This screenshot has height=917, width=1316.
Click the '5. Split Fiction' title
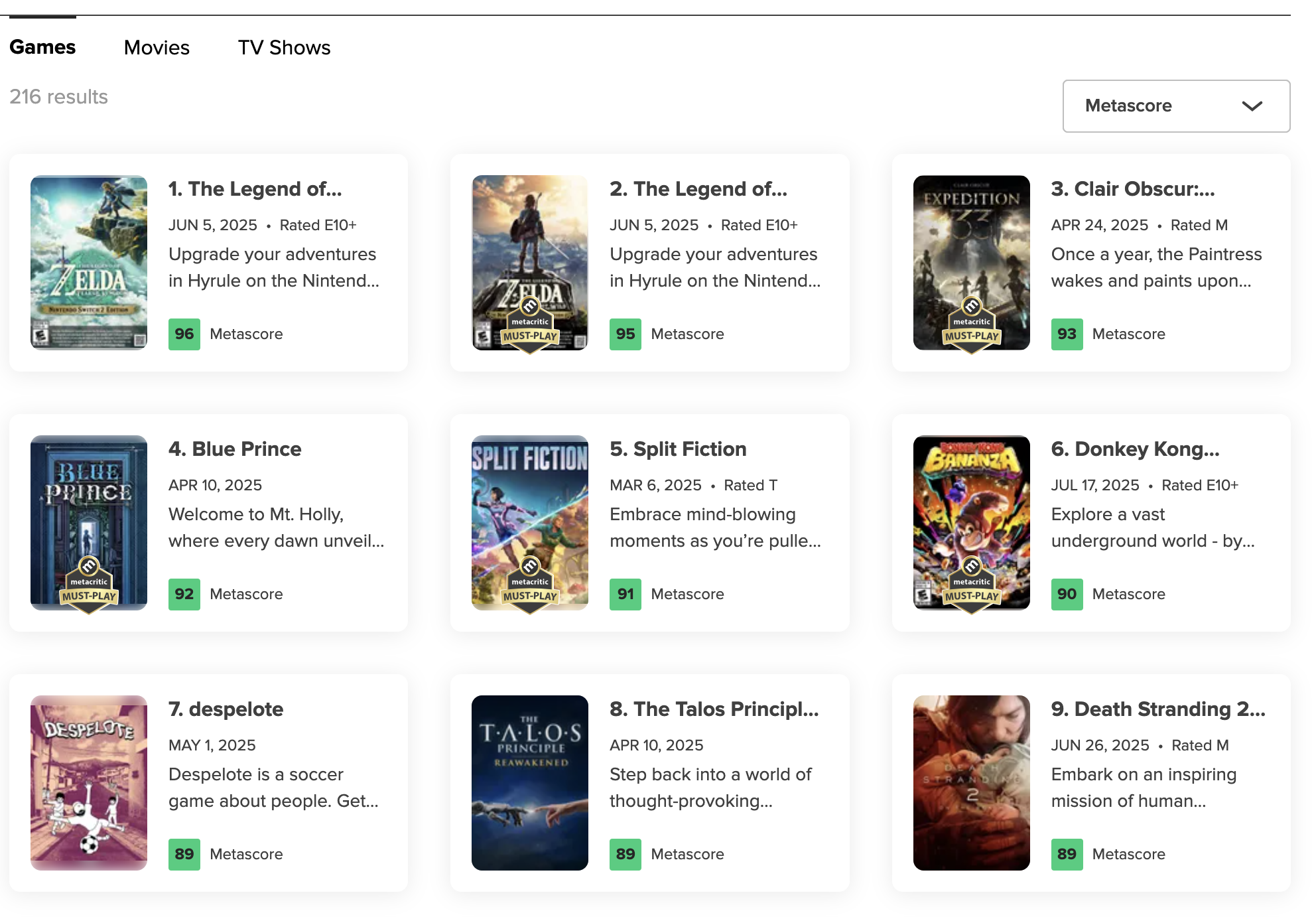(678, 449)
